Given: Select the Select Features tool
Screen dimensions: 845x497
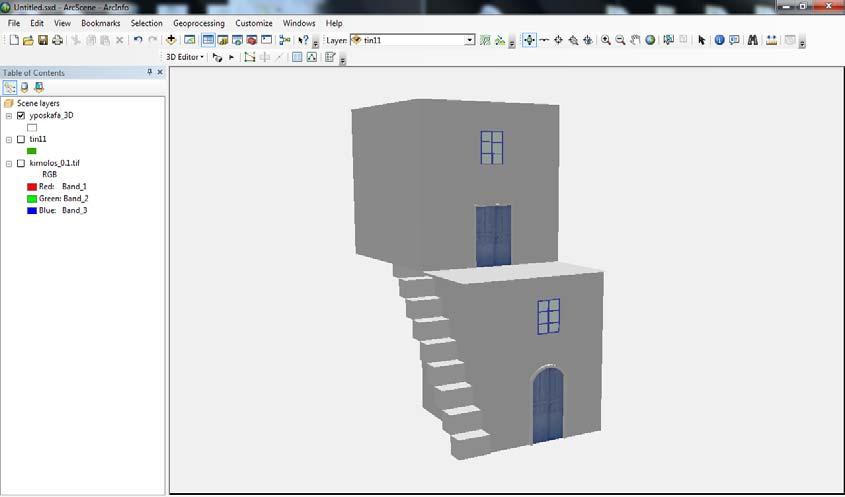Looking at the screenshot, I should pos(669,40).
